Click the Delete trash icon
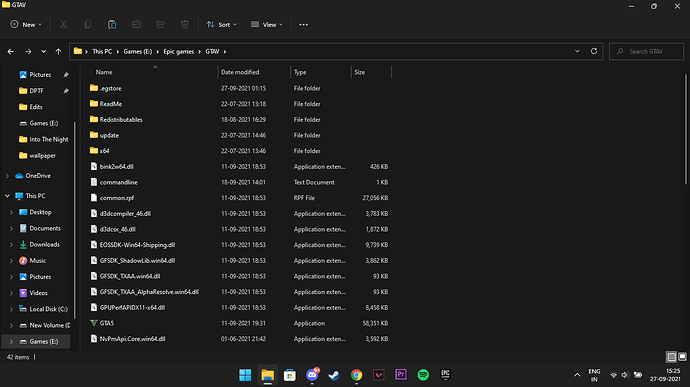Image resolution: width=690 pixels, height=387 pixels. tap(185, 25)
